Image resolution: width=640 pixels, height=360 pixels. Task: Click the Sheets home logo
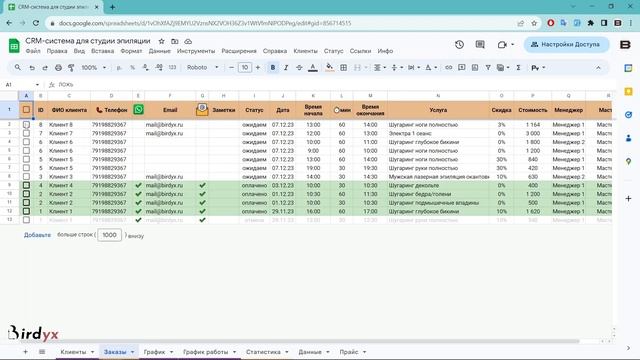click(14, 45)
